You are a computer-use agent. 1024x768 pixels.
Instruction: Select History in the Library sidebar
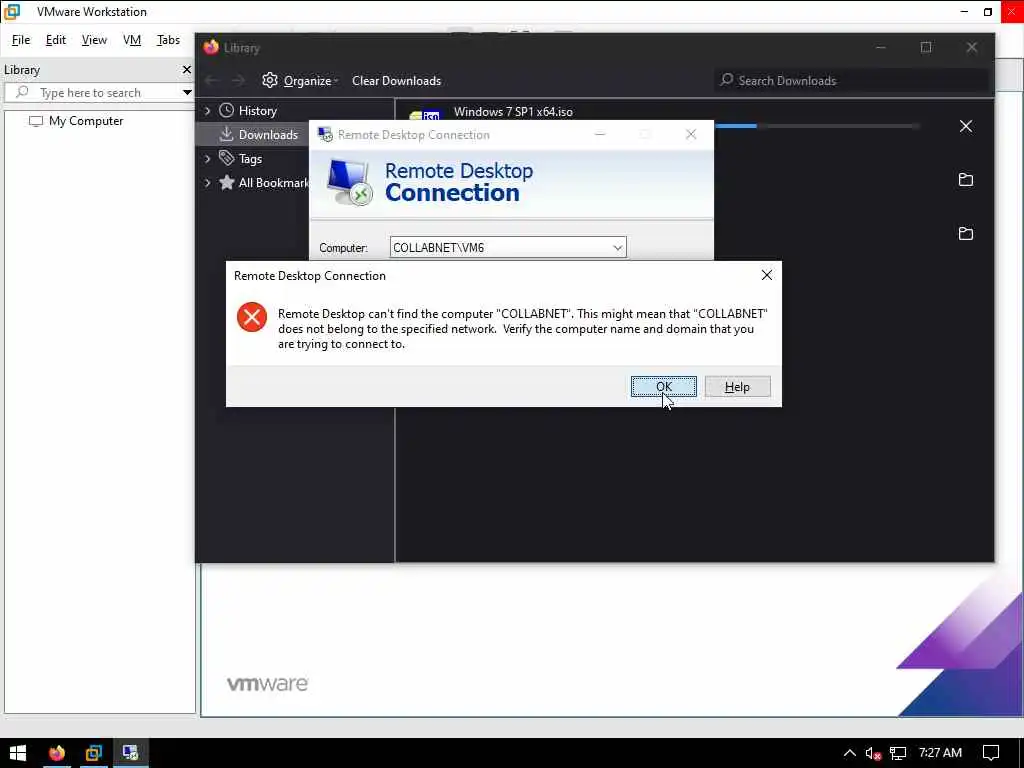[x=257, y=111]
